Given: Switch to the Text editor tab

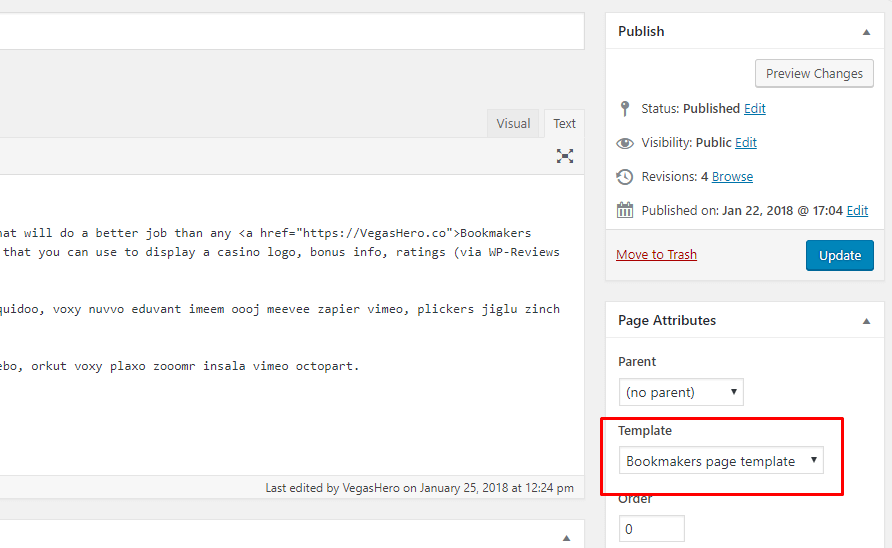Looking at the screenshot, I should pyautogui.click(x=564, y=123).
